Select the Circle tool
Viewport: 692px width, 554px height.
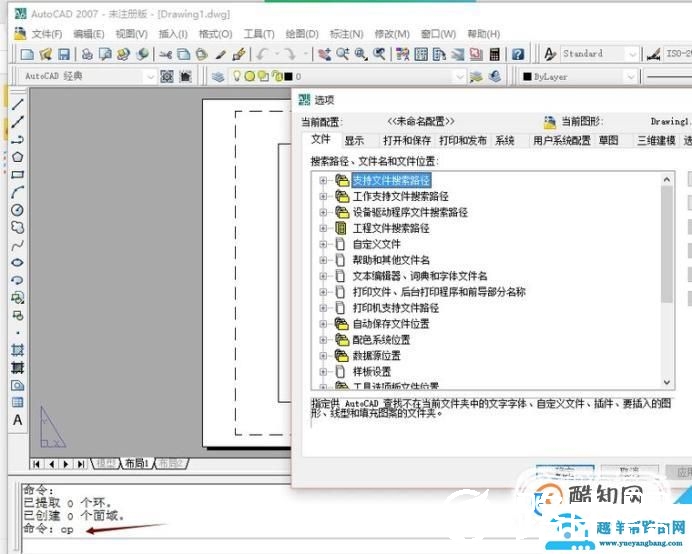[x=17, y=210]
